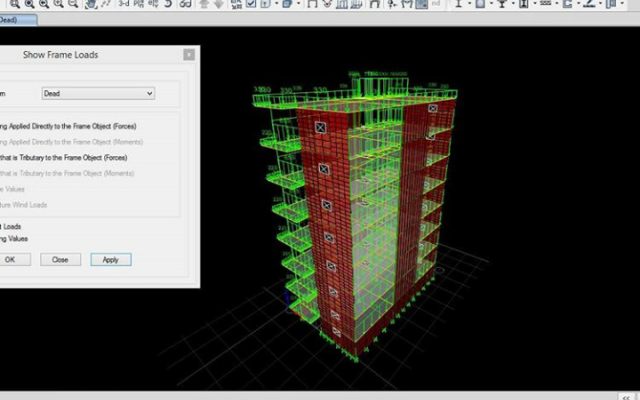
Task: Click the Restore Previous Zoom icon
Action: [44, 4]
